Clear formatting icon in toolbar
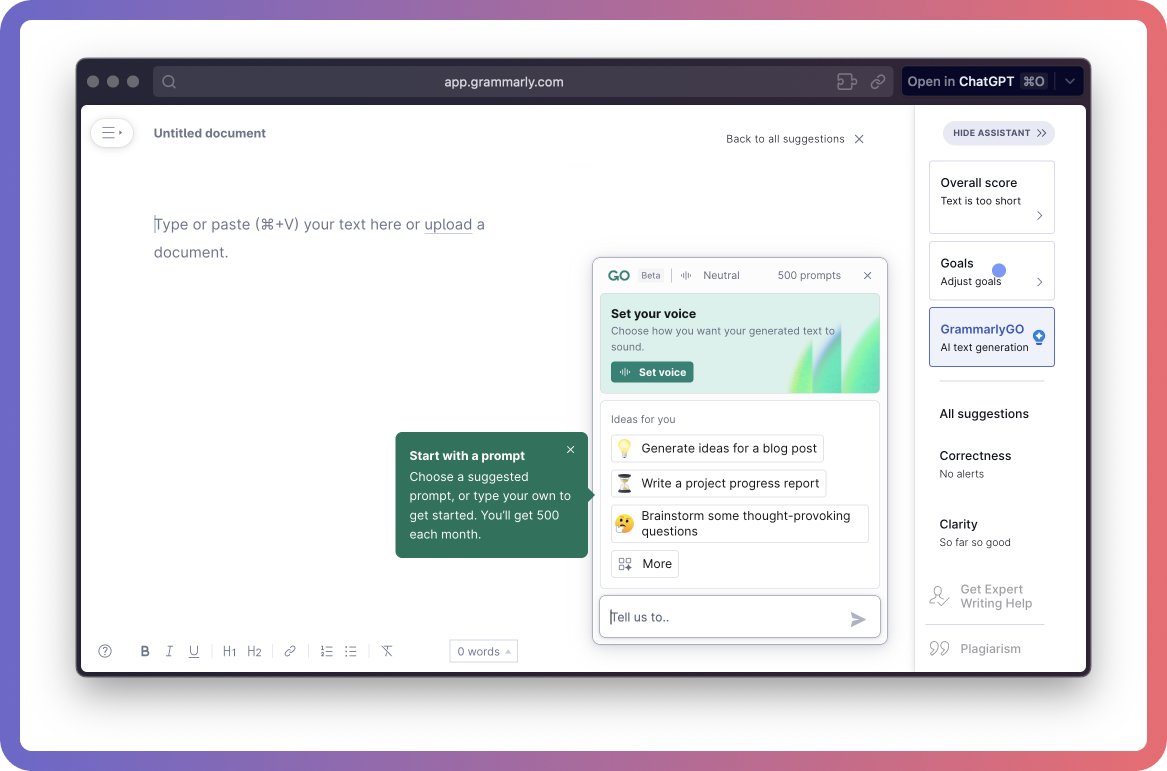1167x771 pixels. tap(387, 651)
